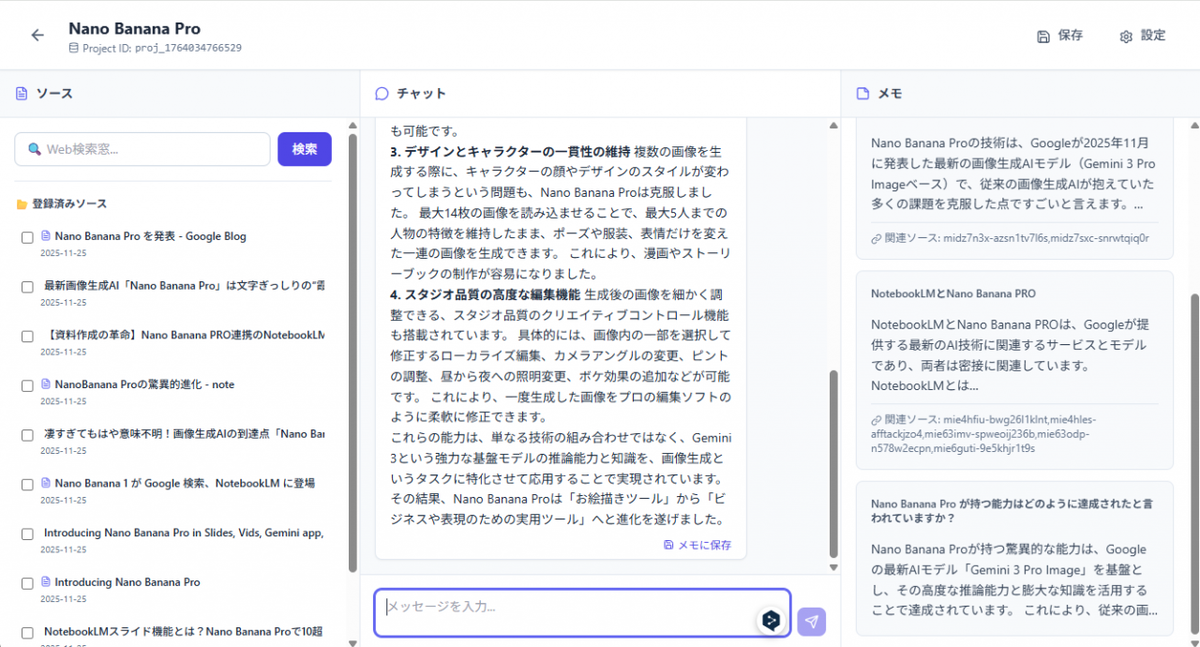The width and height of the screenshot is (1200, 647).
Task: Click chat heading 4. スタジオ品質の高度な編集機能
Action: (485, 294)
